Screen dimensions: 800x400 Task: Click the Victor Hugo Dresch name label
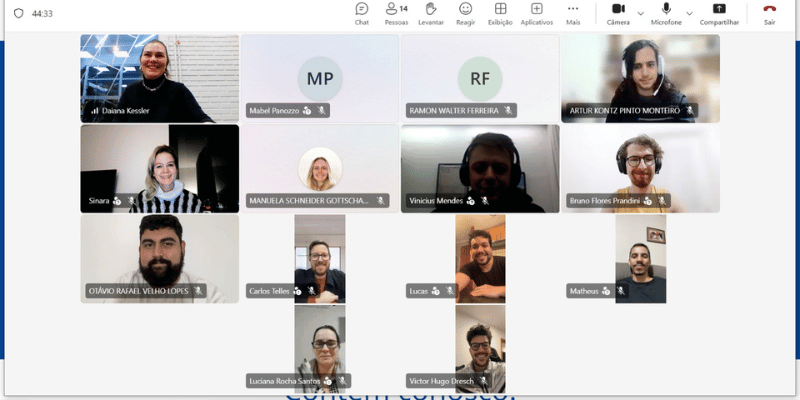click(x=441, y=381)
